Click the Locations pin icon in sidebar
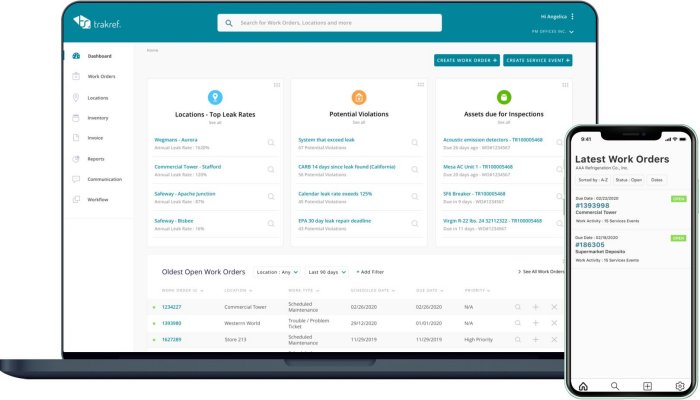 click(76, 97)
